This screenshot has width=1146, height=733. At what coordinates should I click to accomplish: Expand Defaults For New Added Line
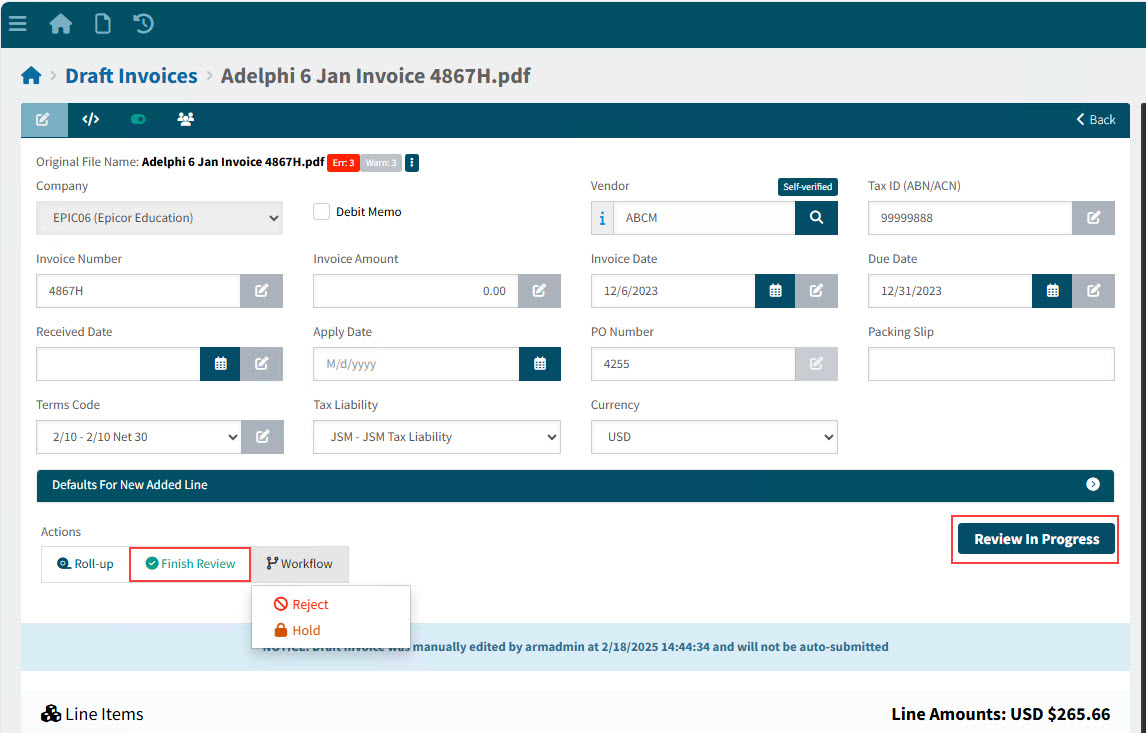pyautogui.click(x=1092, y=484)
